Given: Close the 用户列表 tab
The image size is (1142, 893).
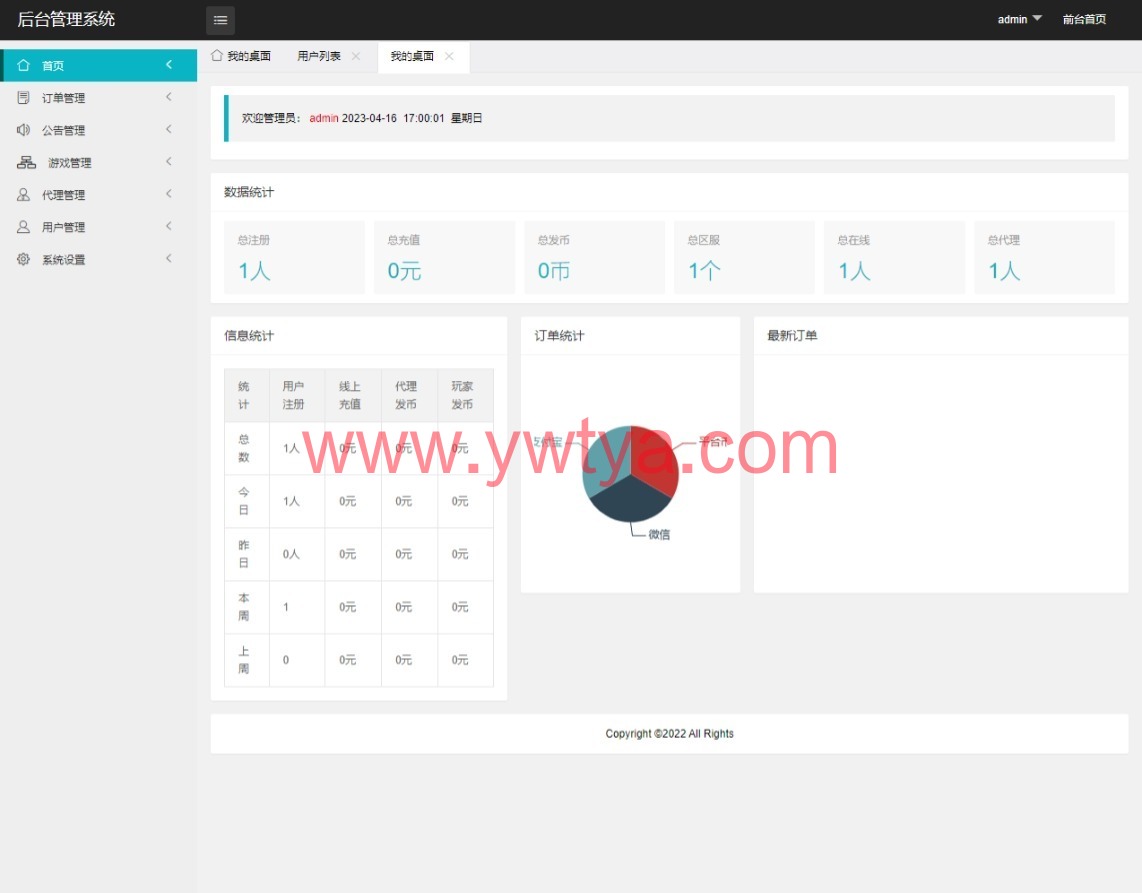Looking at the screenshot, I should (356, 56).
